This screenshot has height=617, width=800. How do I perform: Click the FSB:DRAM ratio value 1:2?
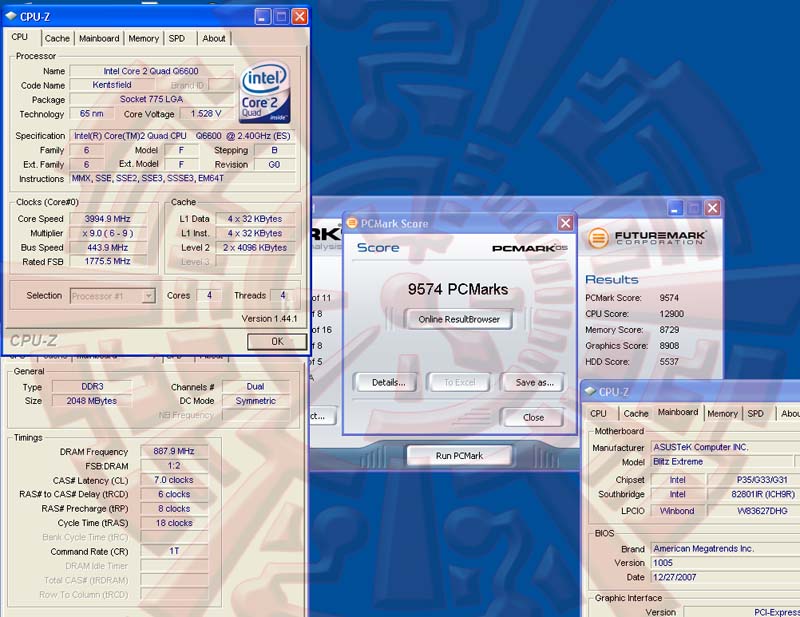click(x=174, y=465)
